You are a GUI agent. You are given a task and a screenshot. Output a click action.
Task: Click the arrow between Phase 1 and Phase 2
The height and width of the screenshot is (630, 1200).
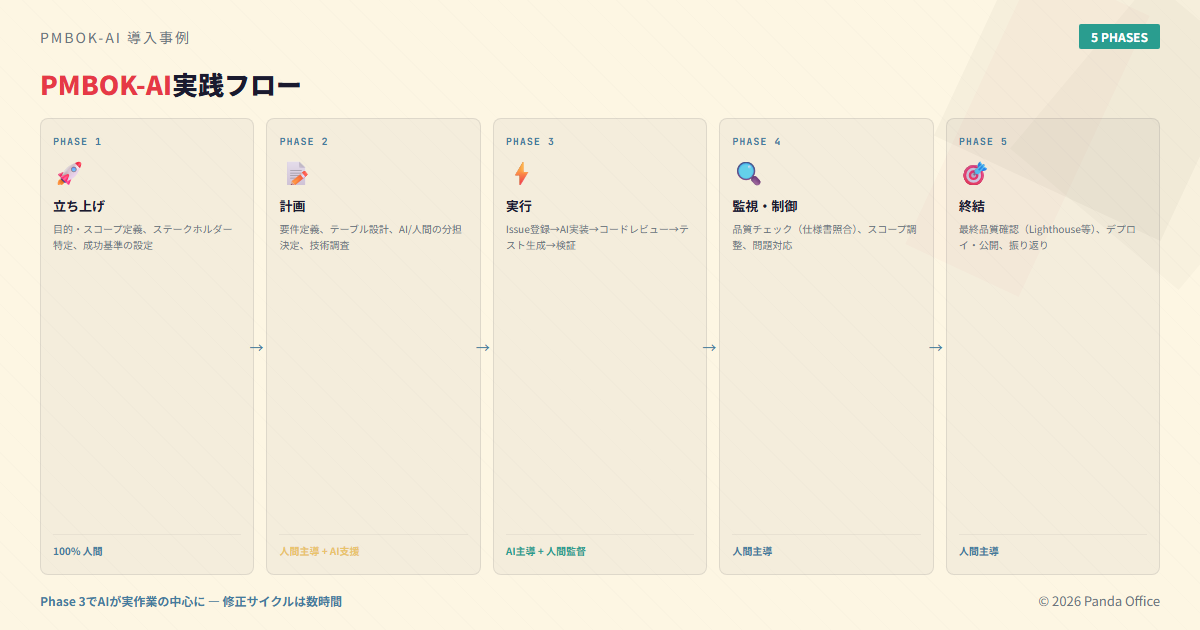point(257,347)
